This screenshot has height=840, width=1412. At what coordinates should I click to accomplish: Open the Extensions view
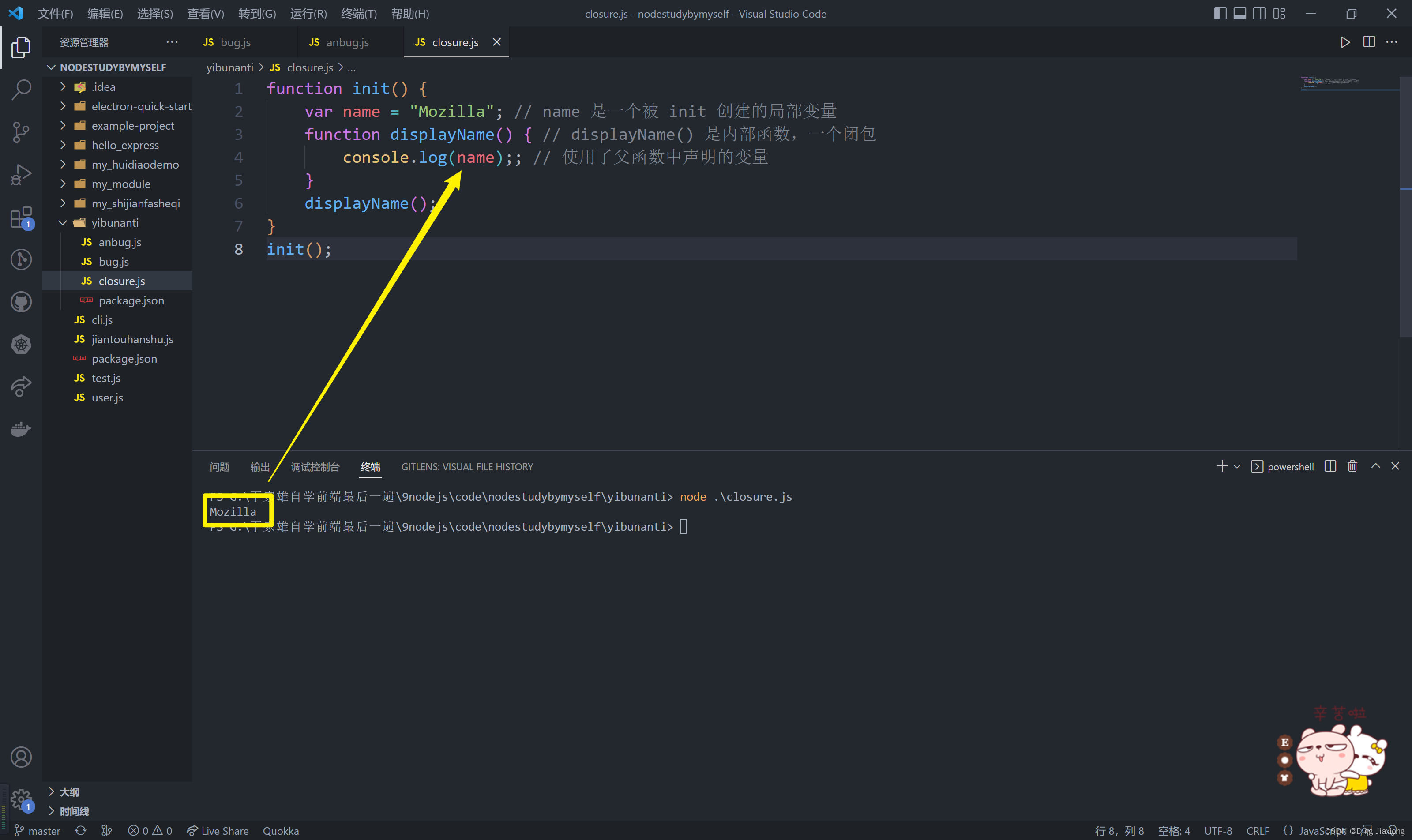click(21, 217)
